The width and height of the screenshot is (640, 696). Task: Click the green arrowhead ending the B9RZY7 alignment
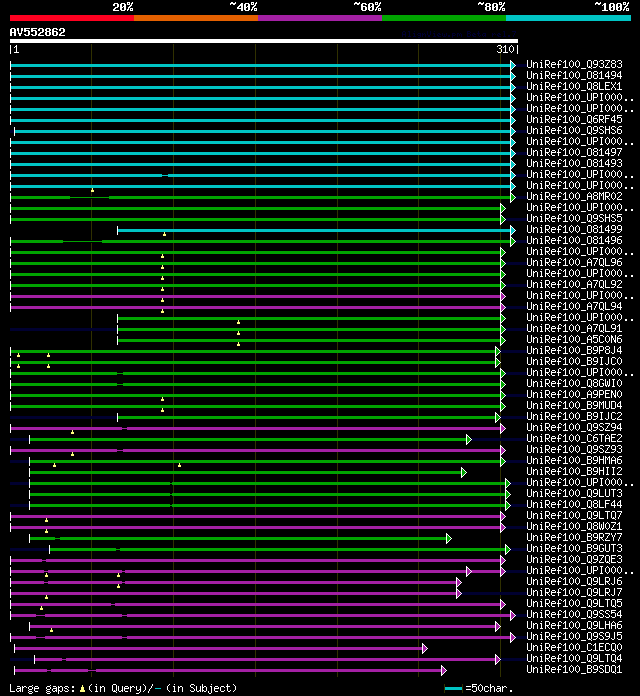[449, 539]
